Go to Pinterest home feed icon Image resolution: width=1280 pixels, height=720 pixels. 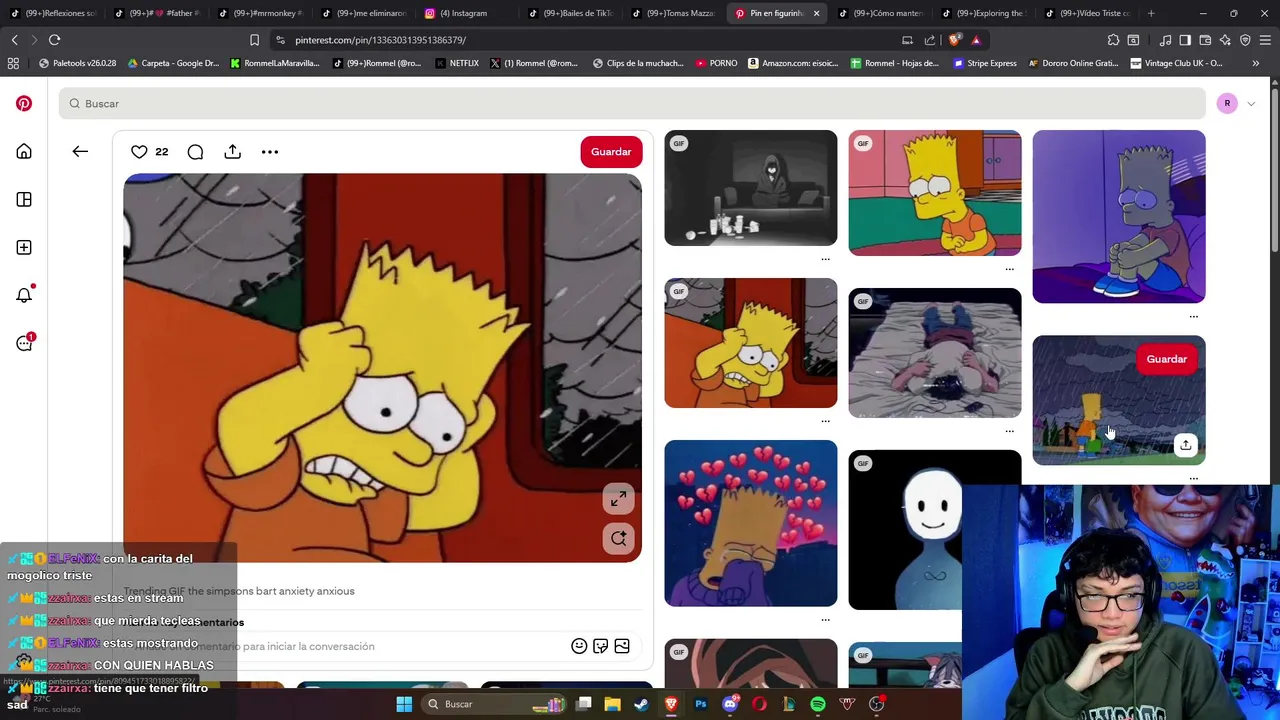click(24, 151)
